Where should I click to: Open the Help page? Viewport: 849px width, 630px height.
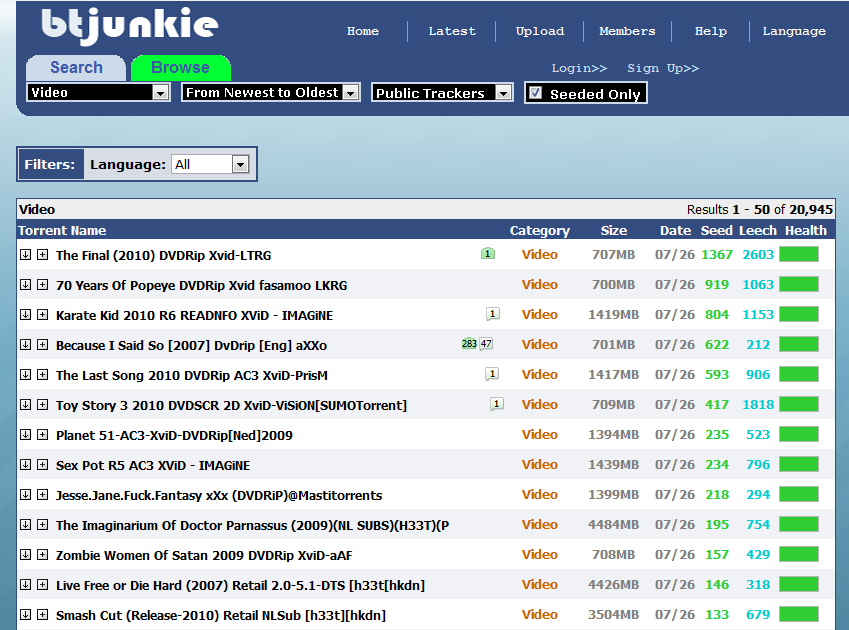[711, 31]
